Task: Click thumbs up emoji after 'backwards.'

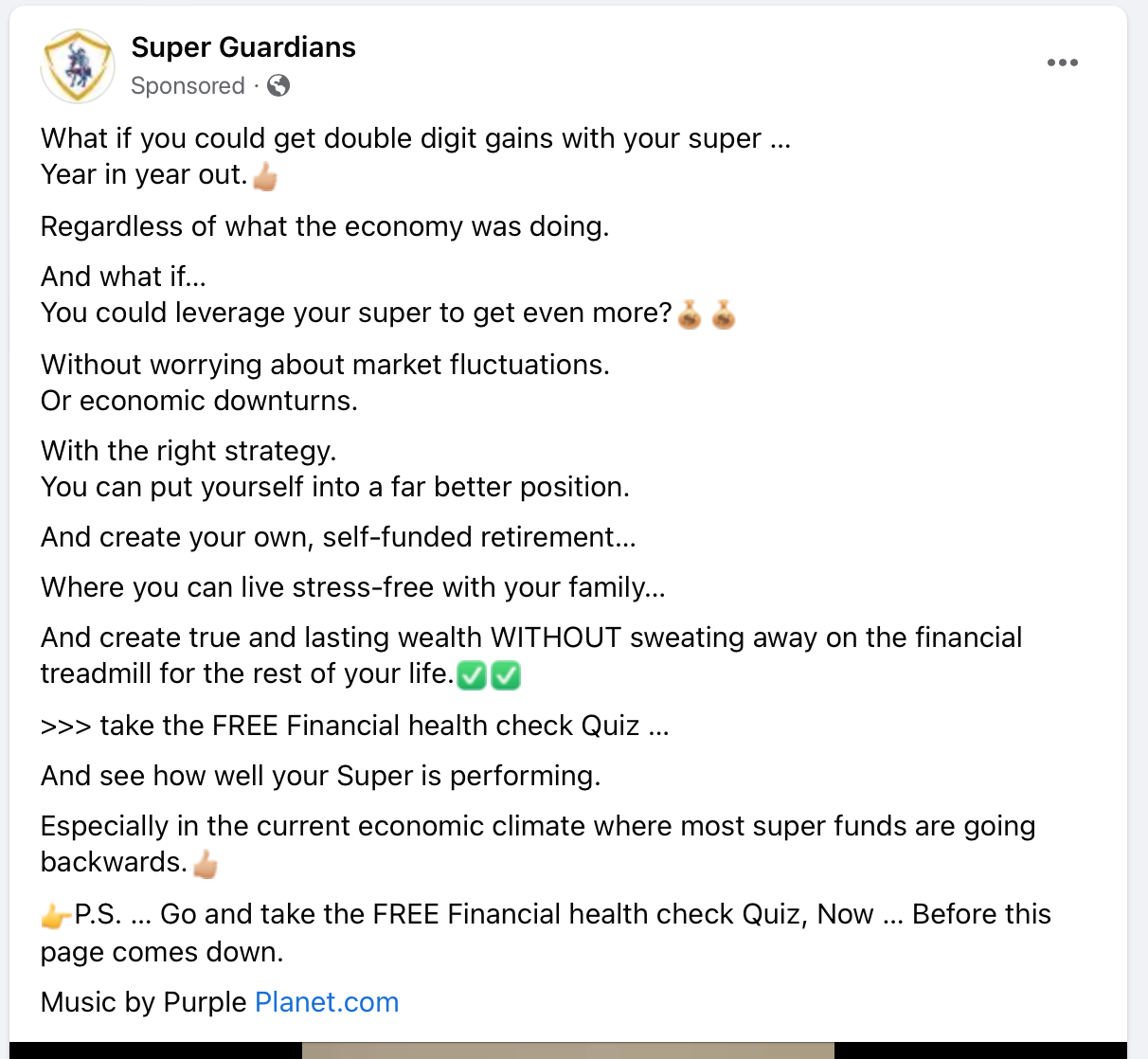Action: [206, 864]
